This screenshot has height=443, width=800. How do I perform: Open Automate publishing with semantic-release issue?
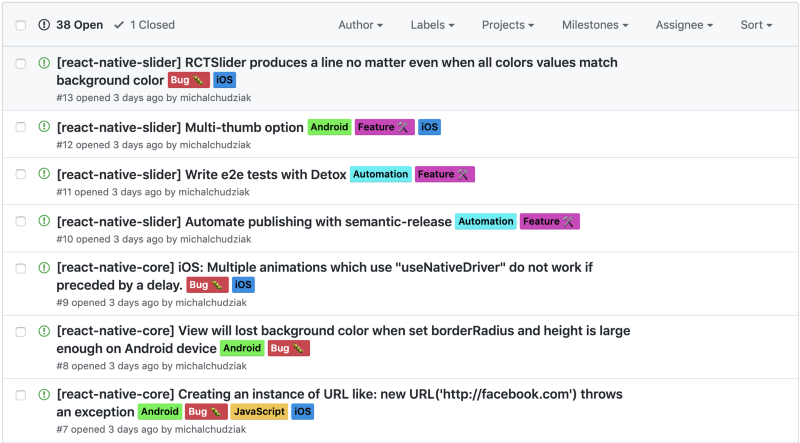click(x=254, y=222)
